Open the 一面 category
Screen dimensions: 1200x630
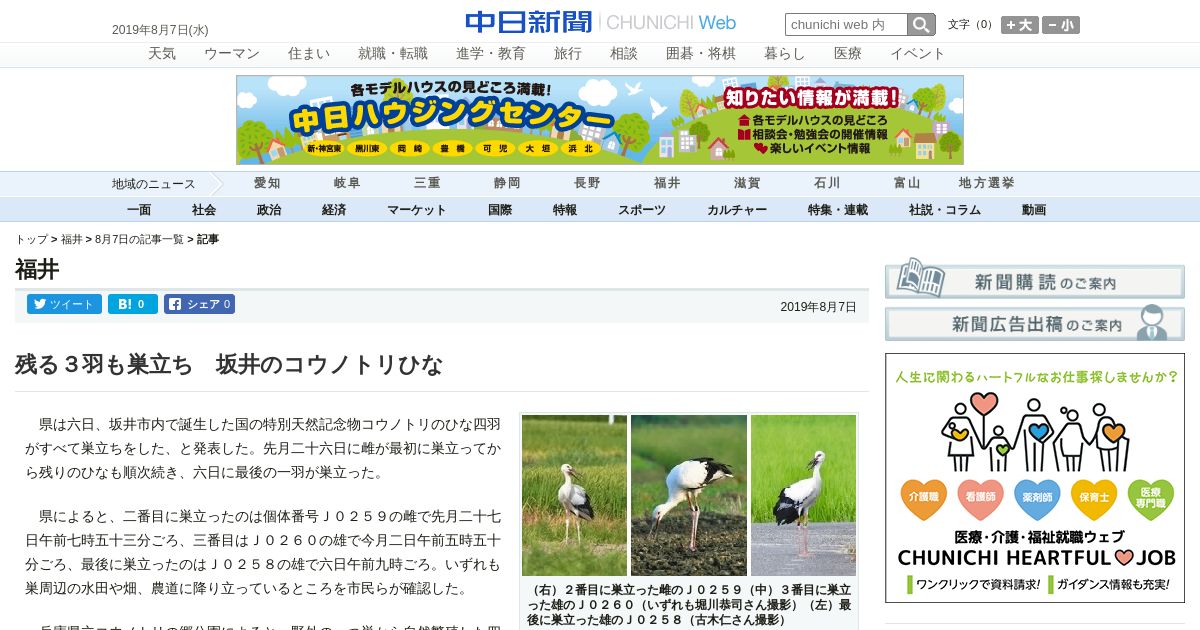(139, 210)
